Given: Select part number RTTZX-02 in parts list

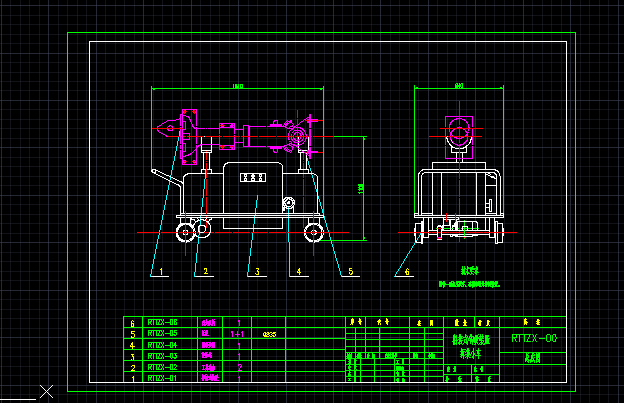Looking at the screenshot, I should 162,367.
